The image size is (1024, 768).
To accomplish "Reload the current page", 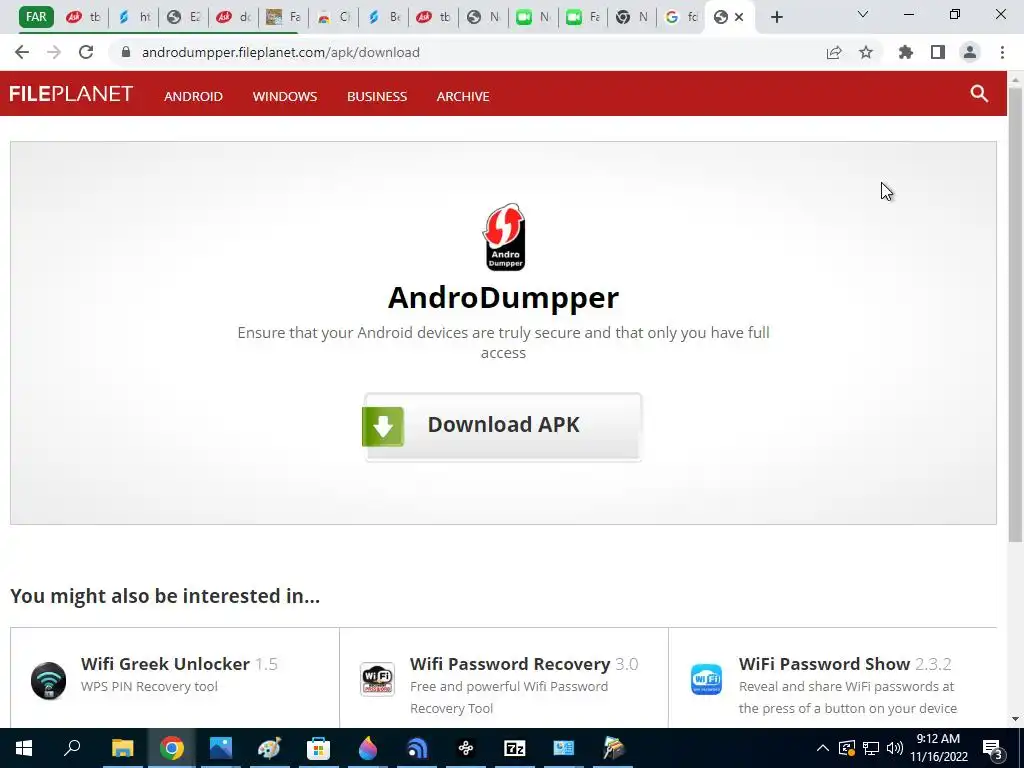I will (x=86, y=52).
